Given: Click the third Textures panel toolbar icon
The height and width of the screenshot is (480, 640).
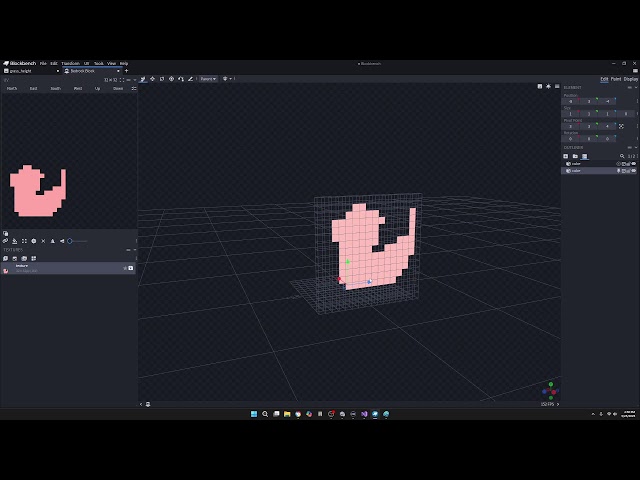Looking at the screenshot, I should (x=24, y=258).
